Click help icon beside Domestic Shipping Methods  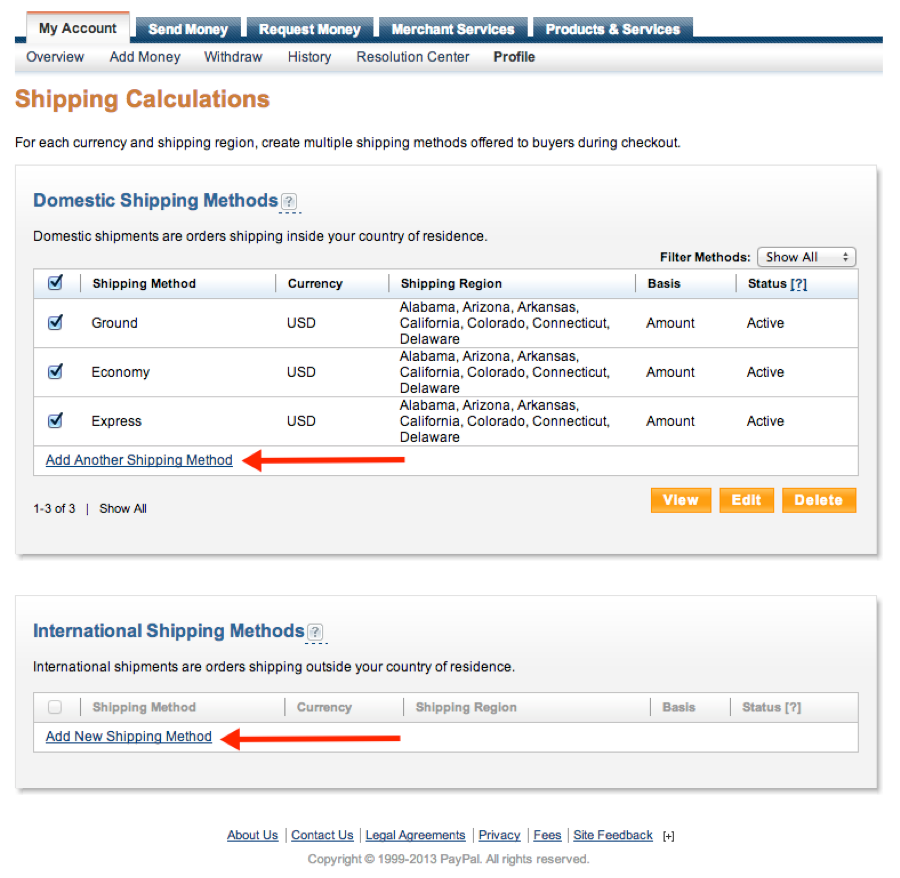pos(289,202)
